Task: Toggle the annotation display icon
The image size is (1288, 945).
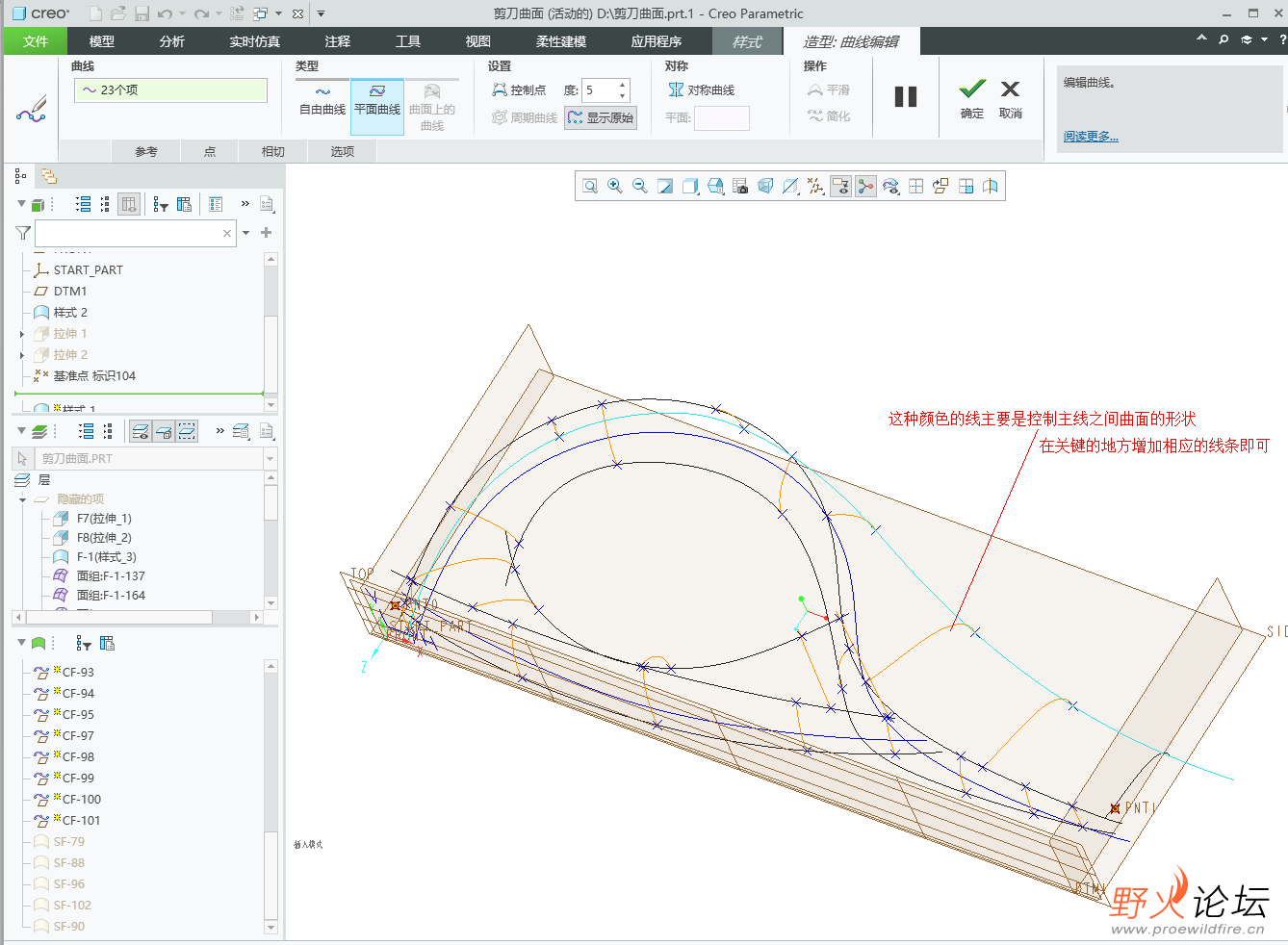Action: (x=815, y=186)
